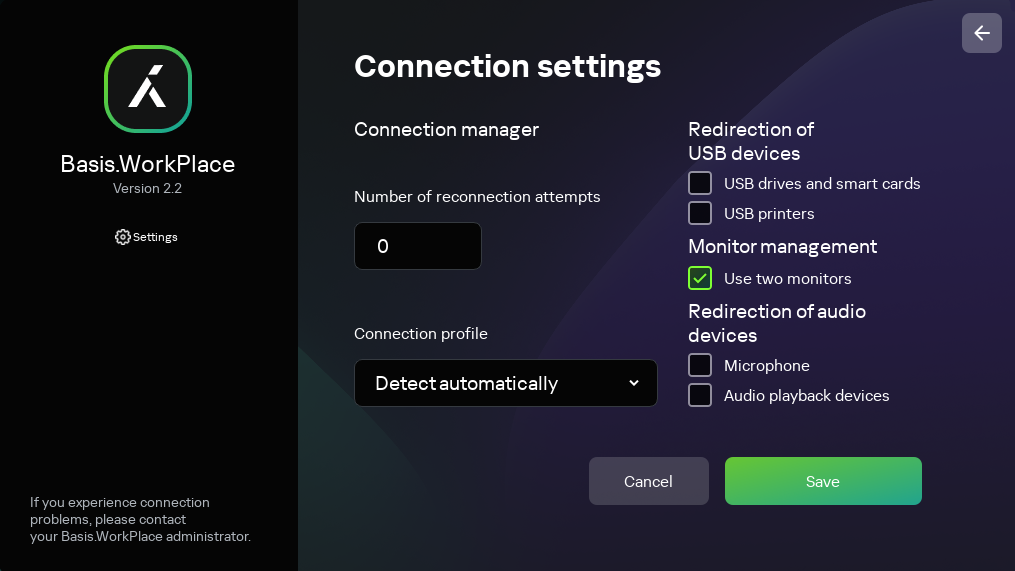The image size is (1015, 571).
Task: Click the Basis.WorkPlace logo icon
Action: (x=148, y=89)
